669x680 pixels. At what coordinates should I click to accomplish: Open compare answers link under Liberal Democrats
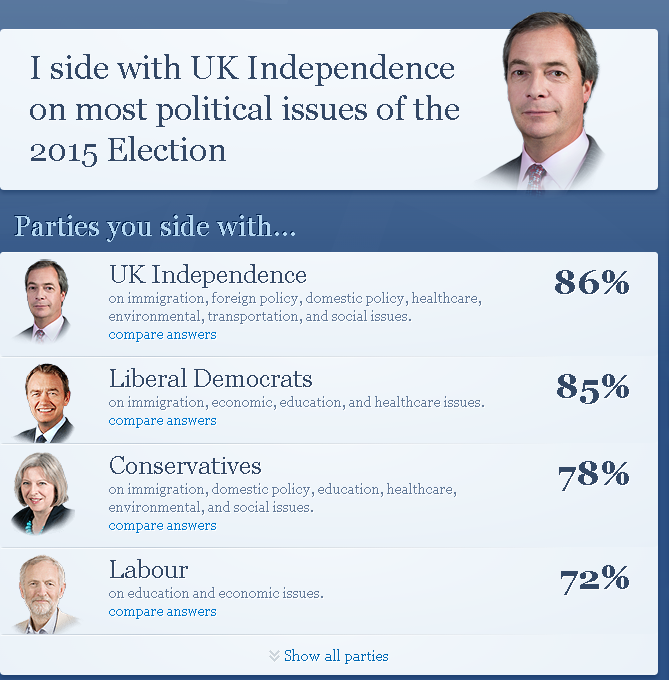click(162, 420)
